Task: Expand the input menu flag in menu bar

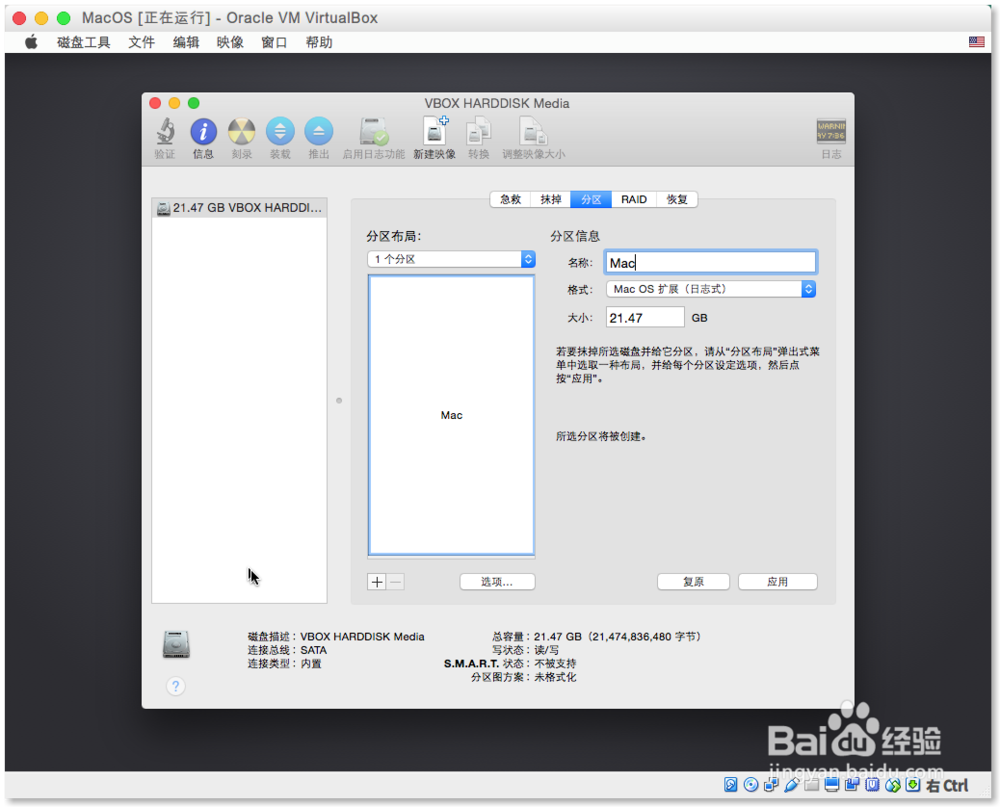Action: tap(975, 42)
